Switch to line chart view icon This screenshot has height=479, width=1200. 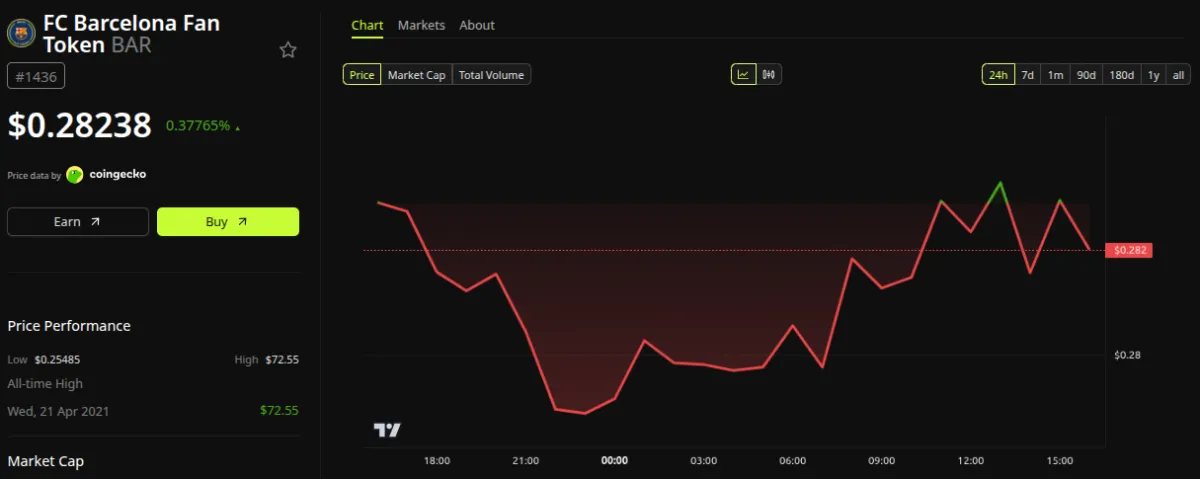744,75
